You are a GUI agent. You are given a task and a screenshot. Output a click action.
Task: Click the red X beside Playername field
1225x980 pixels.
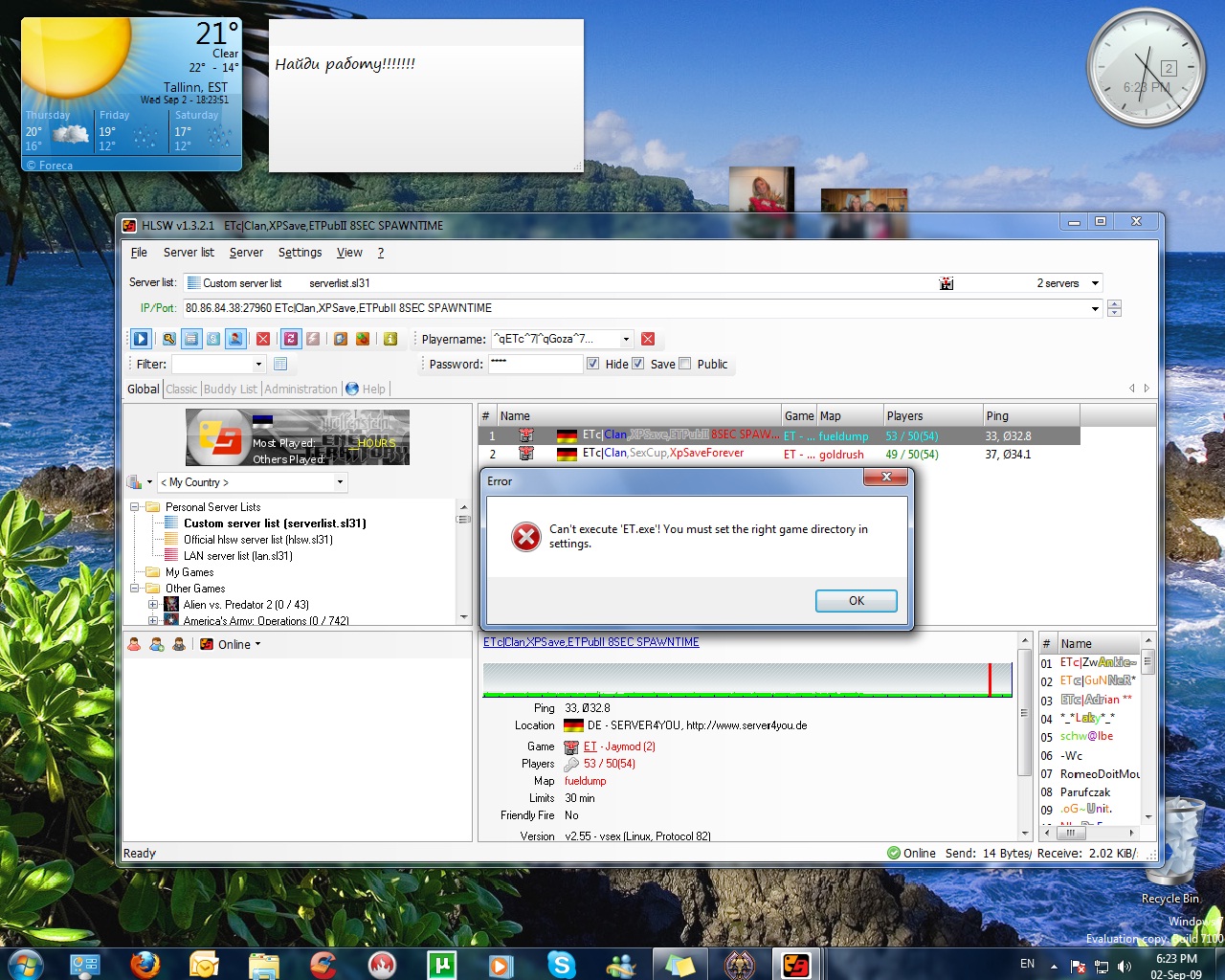[x=648, y=339]
